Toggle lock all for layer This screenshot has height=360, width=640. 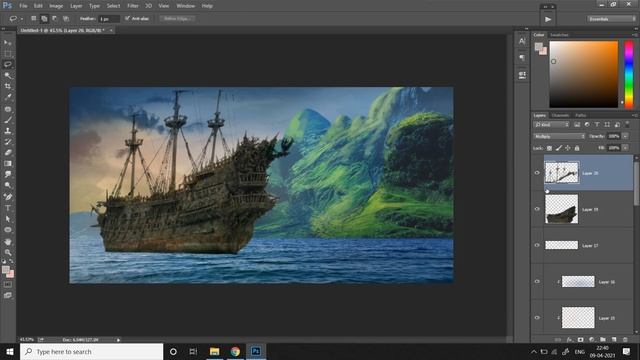pos(577,148)
